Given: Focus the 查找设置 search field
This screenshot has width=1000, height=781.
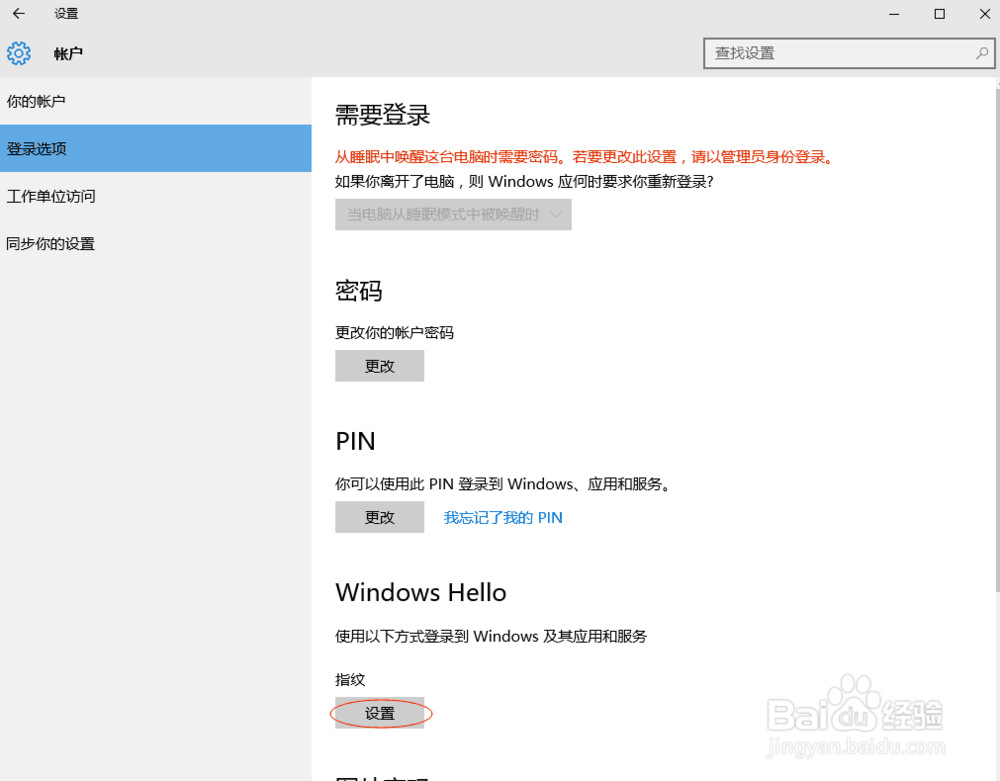Looking at the screenshot, I should 849,53.
